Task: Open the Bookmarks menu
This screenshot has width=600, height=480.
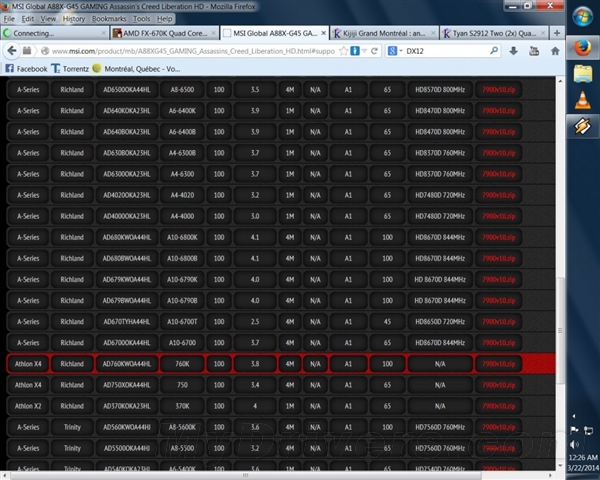Action: click(109, 19)
